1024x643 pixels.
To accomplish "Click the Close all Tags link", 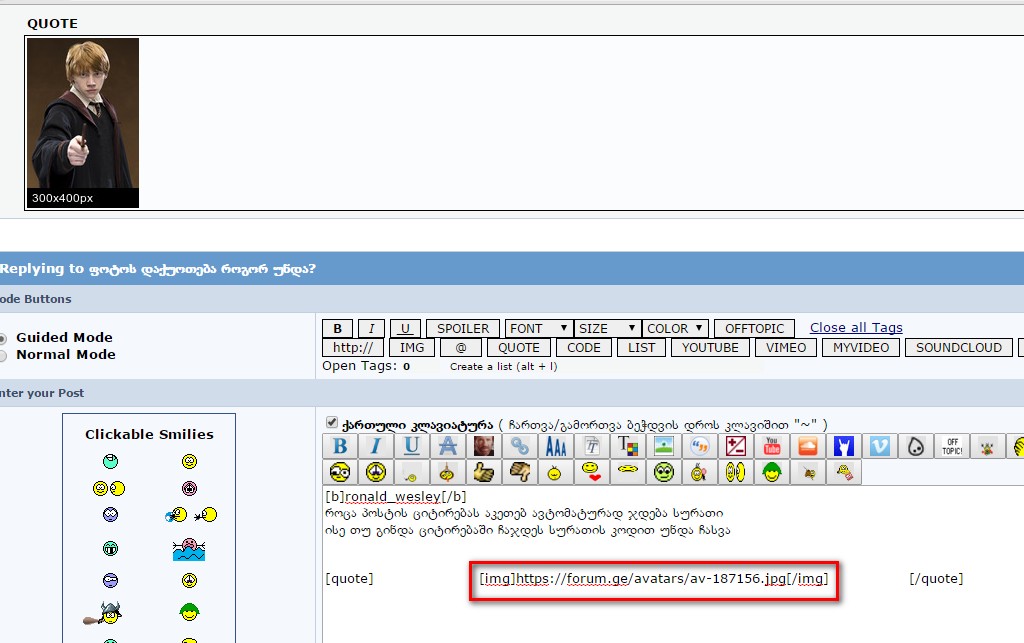I will [x=856, y=328].
